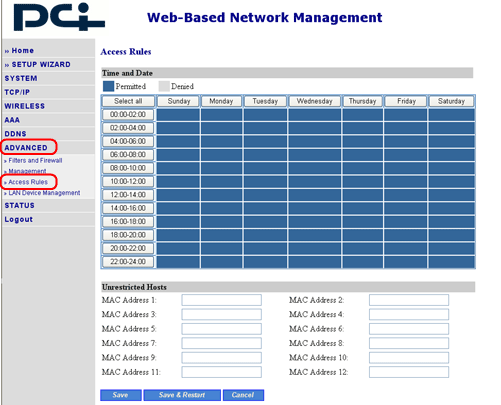Focus the MAC Address 1 field
Viewport: 501px width, 405px height.
pos(221,300)
